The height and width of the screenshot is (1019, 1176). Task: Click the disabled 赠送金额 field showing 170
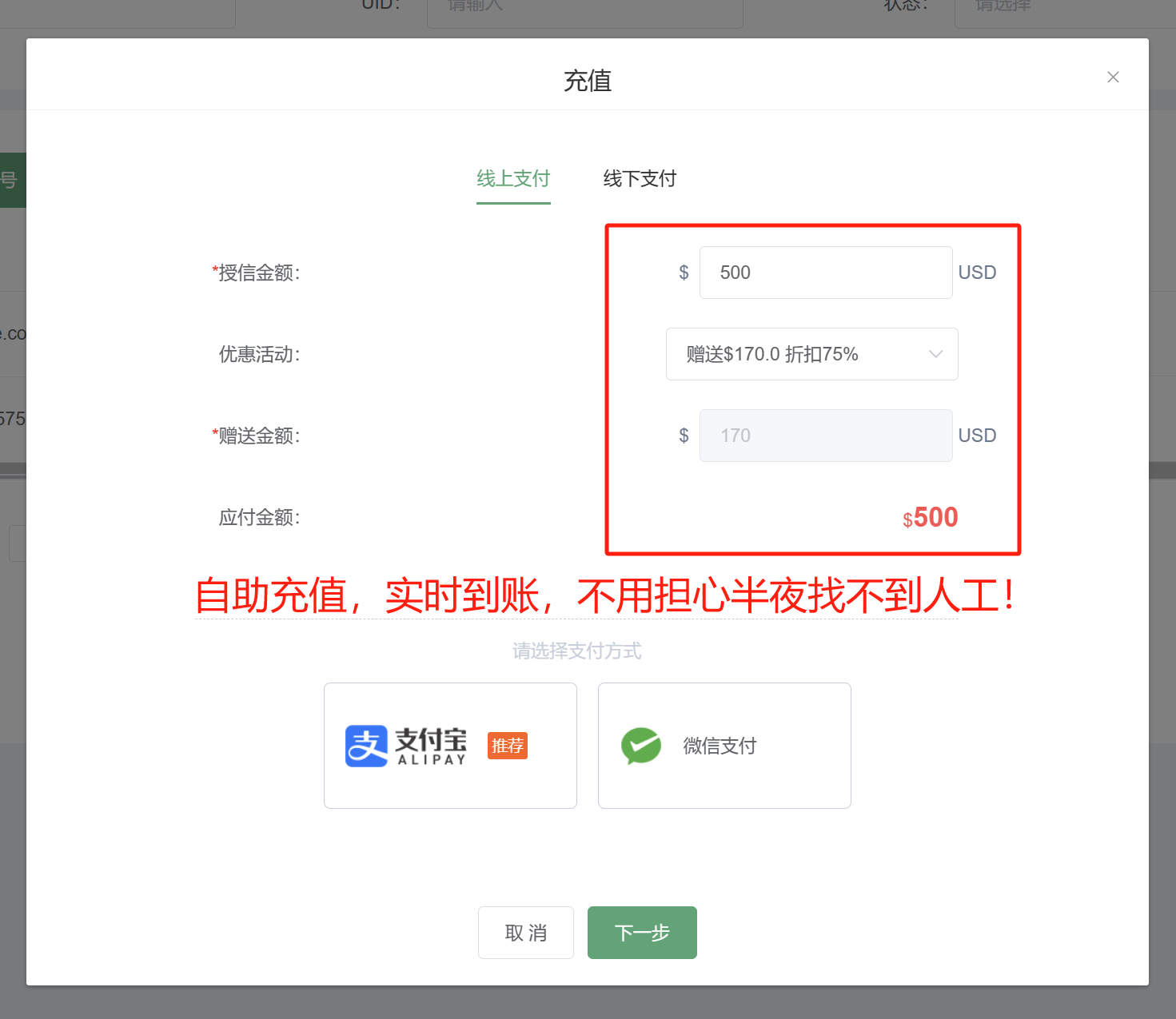(825, 436)
